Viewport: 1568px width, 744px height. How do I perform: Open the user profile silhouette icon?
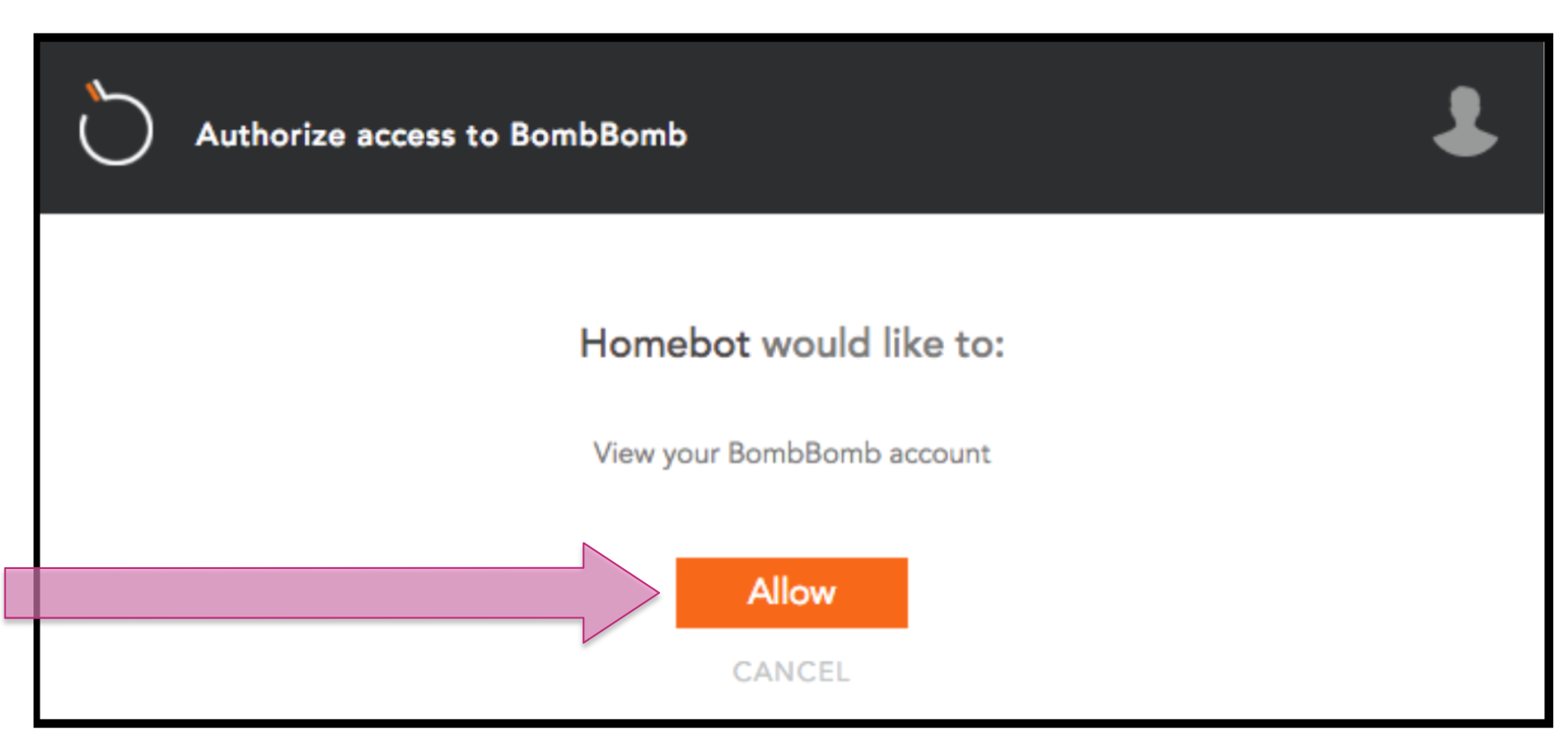pyautogui.click(x=1464, y=122)
